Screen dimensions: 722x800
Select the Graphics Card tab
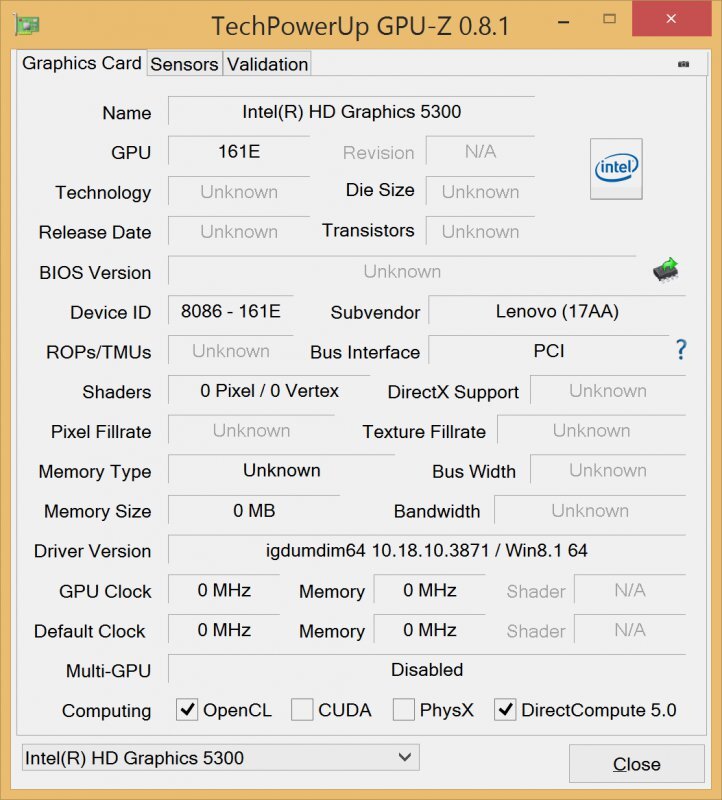tap(80, 63)
